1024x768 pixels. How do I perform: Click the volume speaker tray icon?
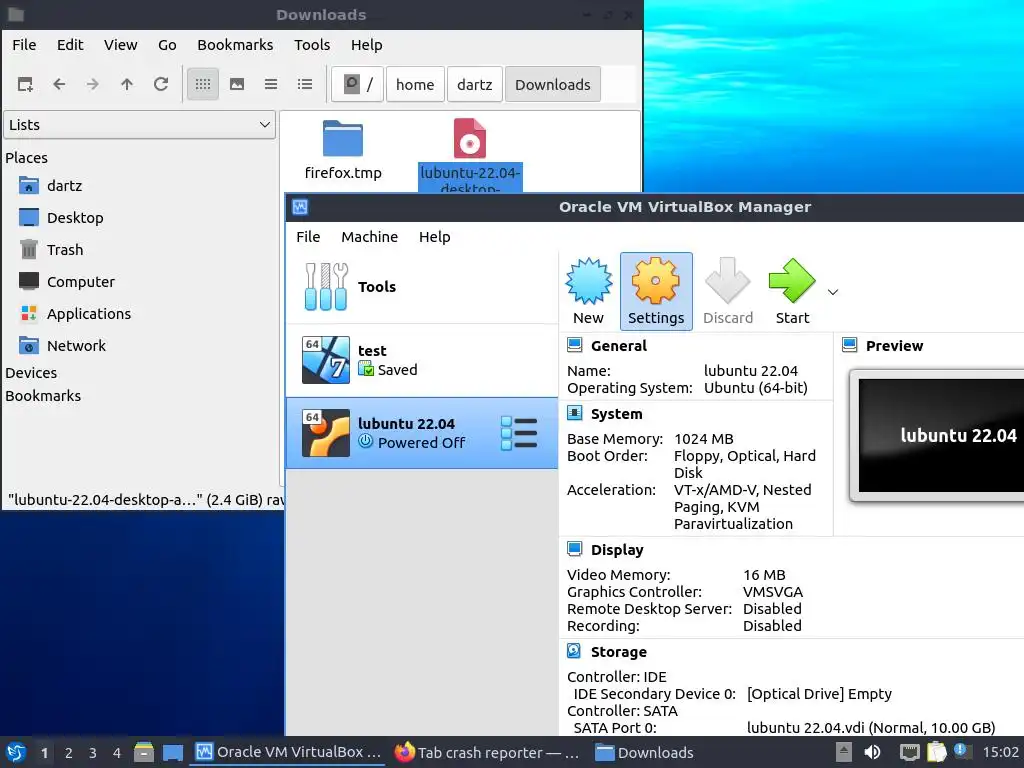pyautogui.click(x=872, y=752)
